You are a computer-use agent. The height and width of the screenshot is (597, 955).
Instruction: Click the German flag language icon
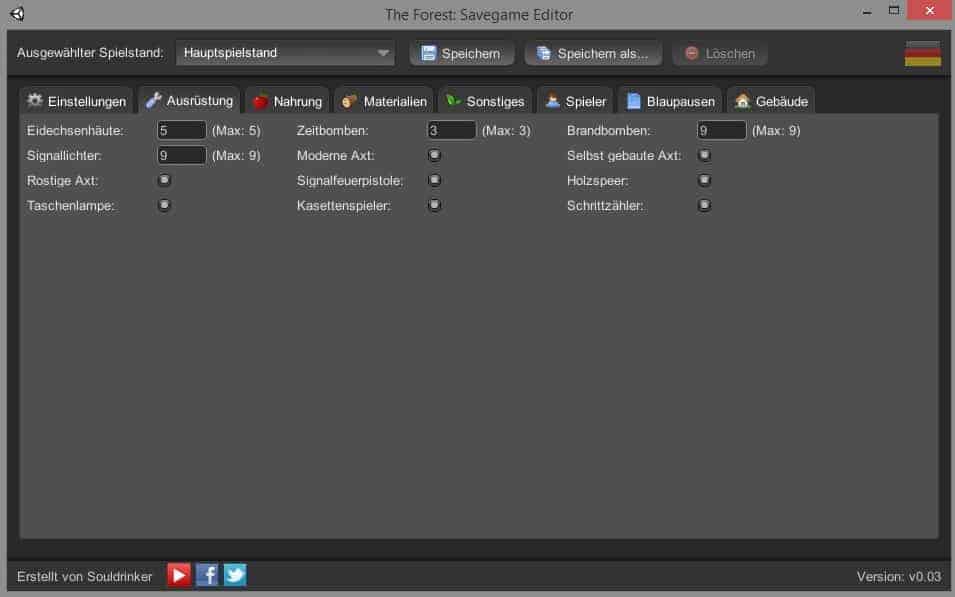tap(922, 53)
